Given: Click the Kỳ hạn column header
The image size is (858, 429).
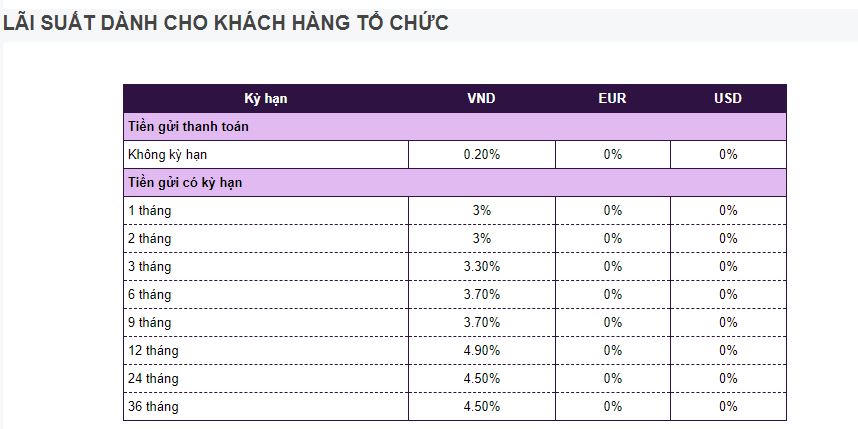Looking at the screenshot, I should click(266, 98).
